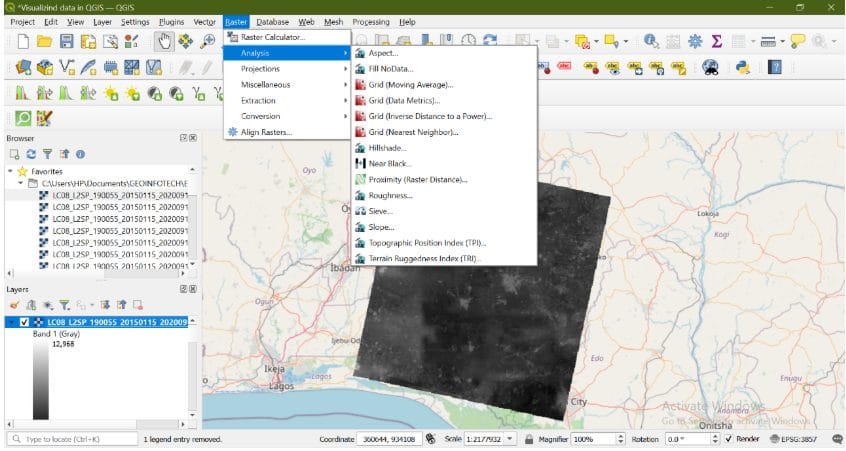This screenshot has height=451, width=846.
Task: Refresh the Browser panel
Action: pos(29,154)
